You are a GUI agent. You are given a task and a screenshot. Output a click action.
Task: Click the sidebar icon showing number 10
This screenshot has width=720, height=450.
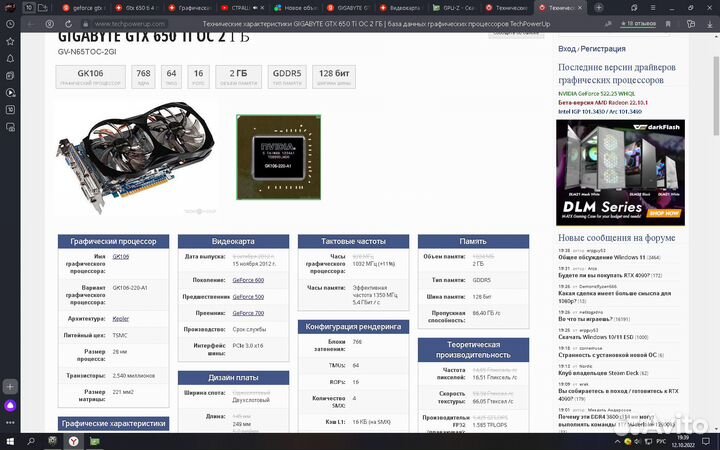click(10, 110)
